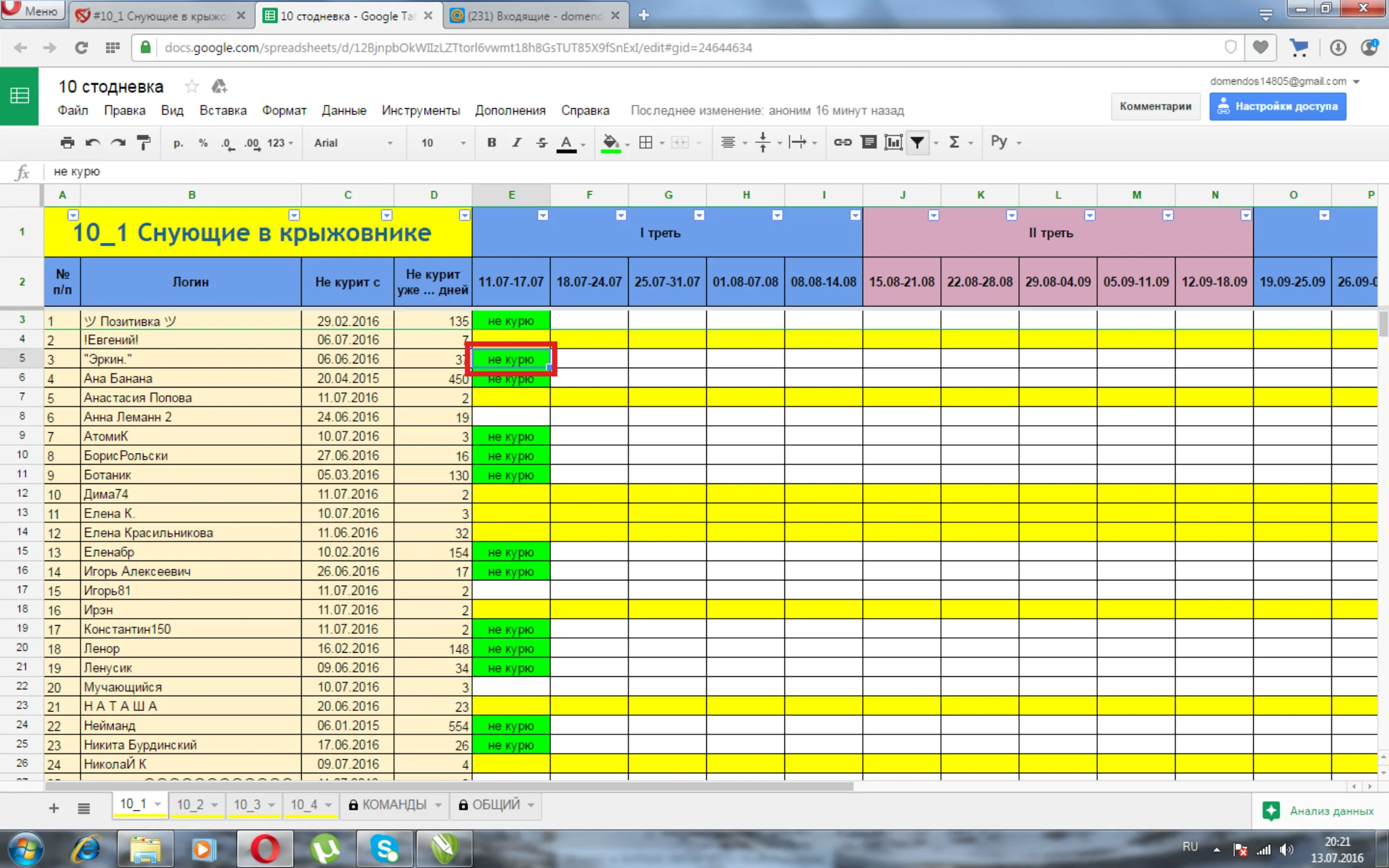Switch to the 10_3 sheet tab
Screen dimensions: 1389x868
[x=248, y=804]
